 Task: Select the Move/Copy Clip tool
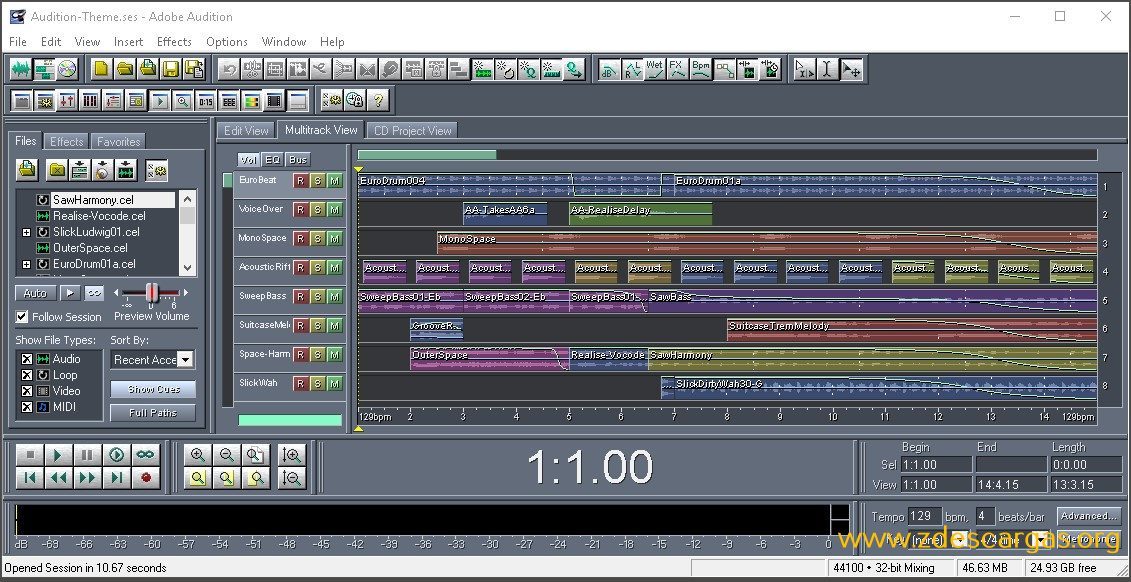[x=851, y=69]
